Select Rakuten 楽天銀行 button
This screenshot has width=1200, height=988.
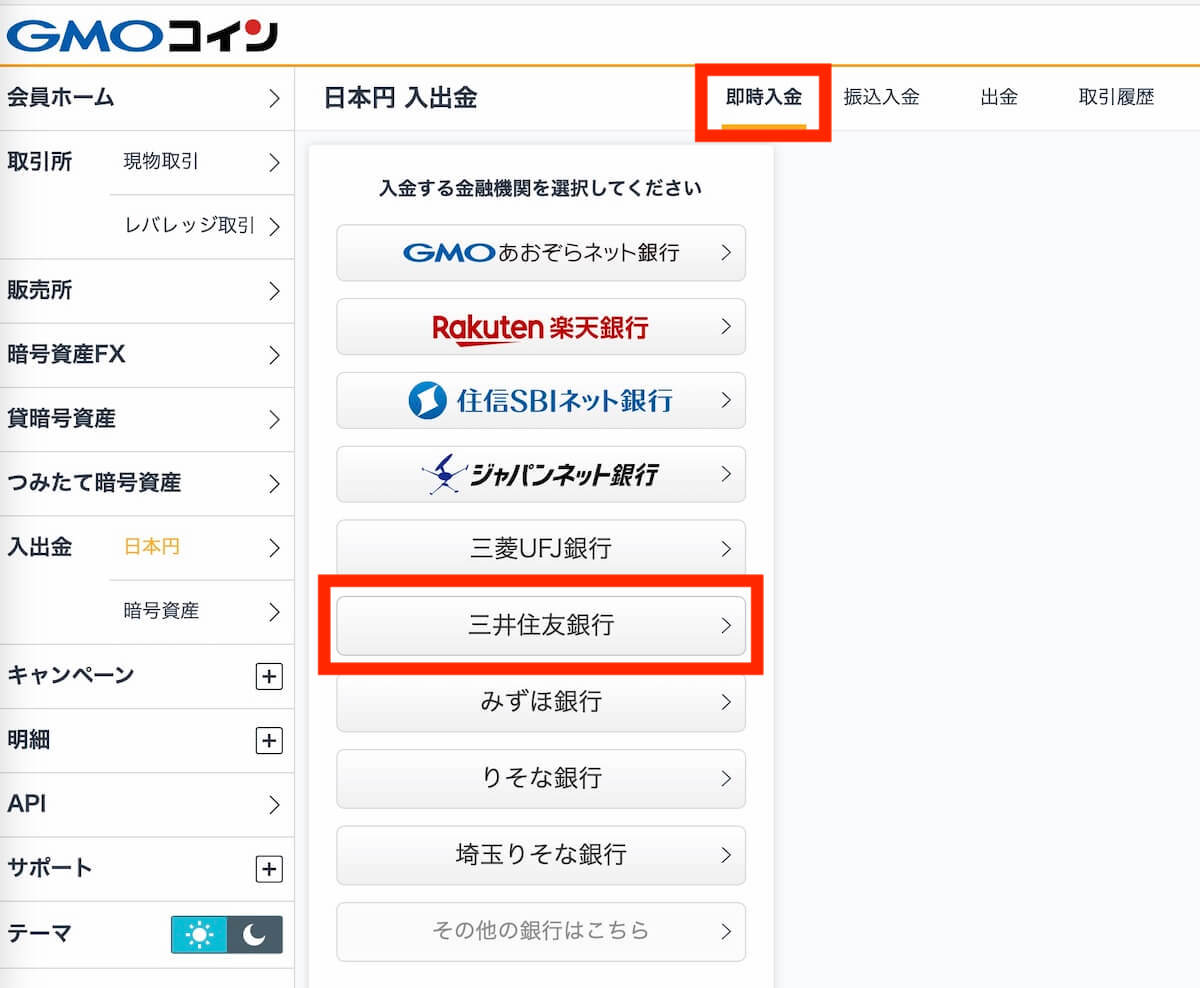point(541,327)
